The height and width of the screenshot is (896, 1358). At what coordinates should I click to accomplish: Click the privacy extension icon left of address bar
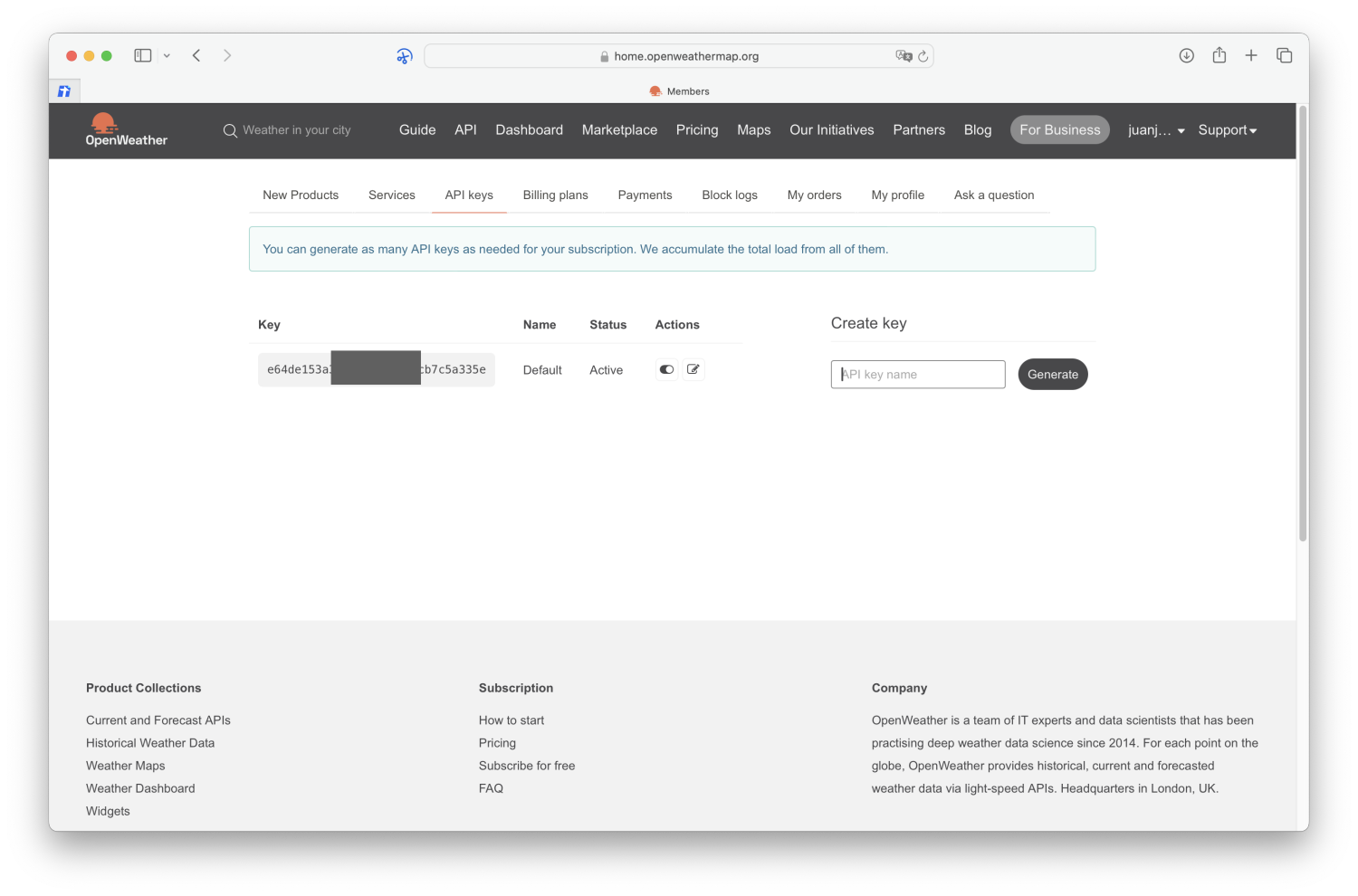point(405,56)
